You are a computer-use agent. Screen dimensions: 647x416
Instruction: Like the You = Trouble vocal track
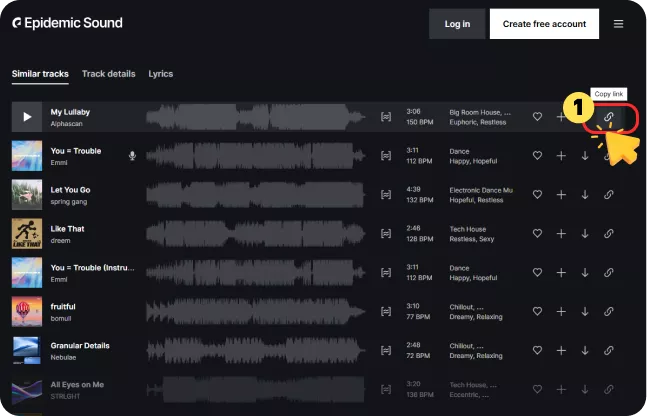(x=537, y=156)
